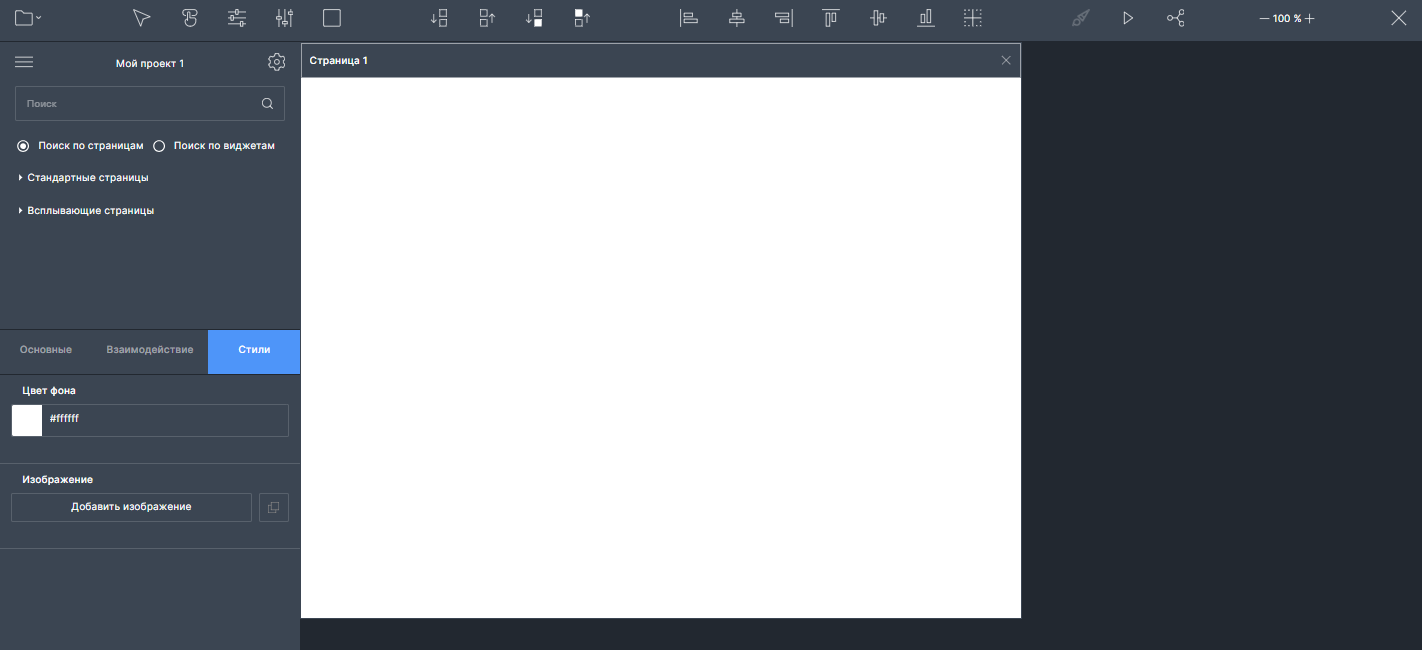Open project settings gear icon
This screenshot has width=1422, height=650.
[x=277, y=63]
